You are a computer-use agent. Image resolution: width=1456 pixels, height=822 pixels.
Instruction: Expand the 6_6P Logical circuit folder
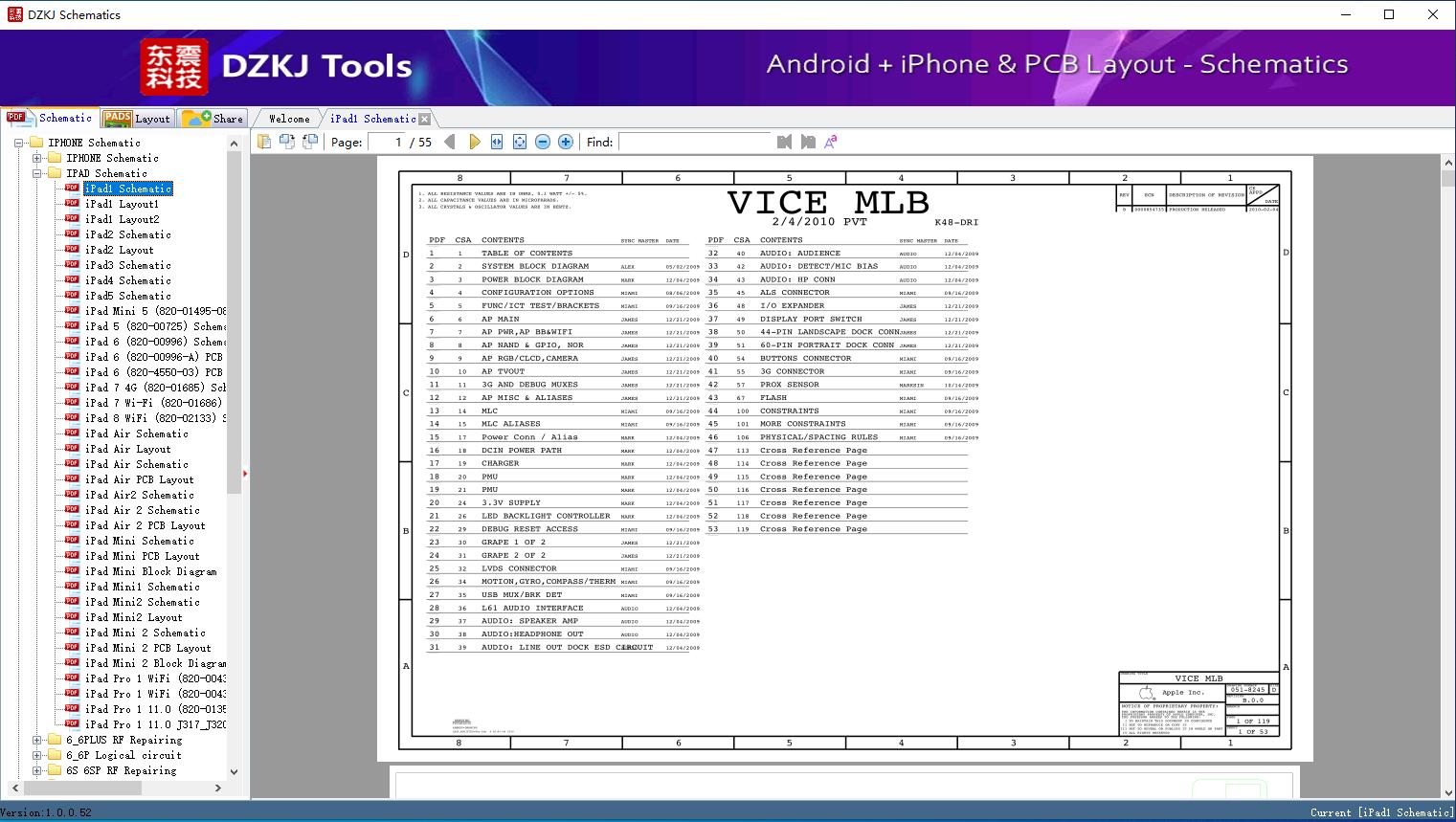[37, 755]
